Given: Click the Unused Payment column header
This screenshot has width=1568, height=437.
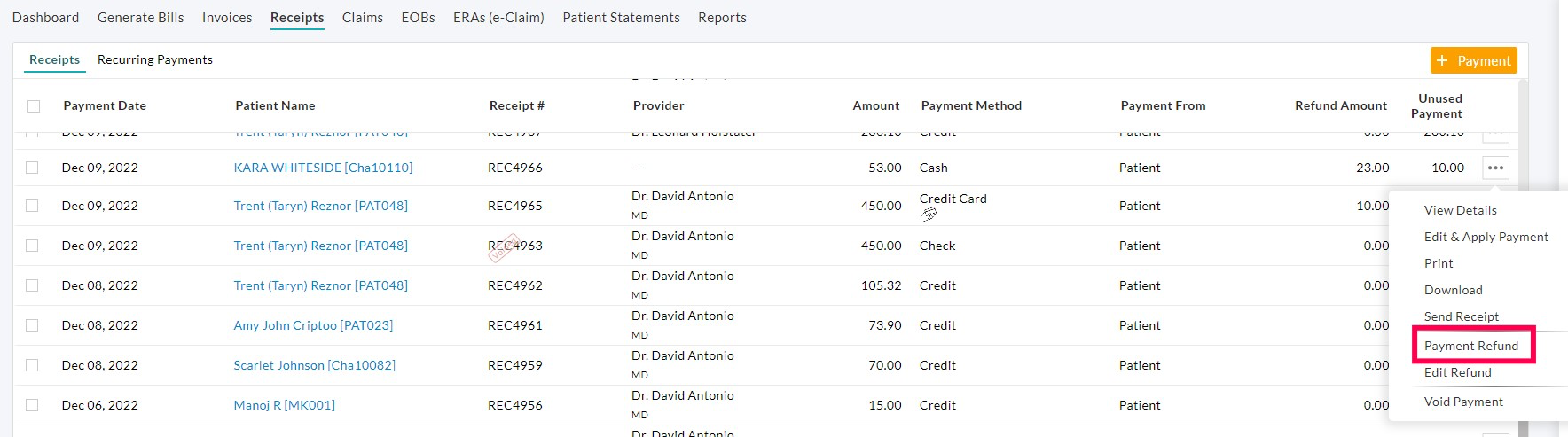Looking at the screenshot, I should [1437, 106].
